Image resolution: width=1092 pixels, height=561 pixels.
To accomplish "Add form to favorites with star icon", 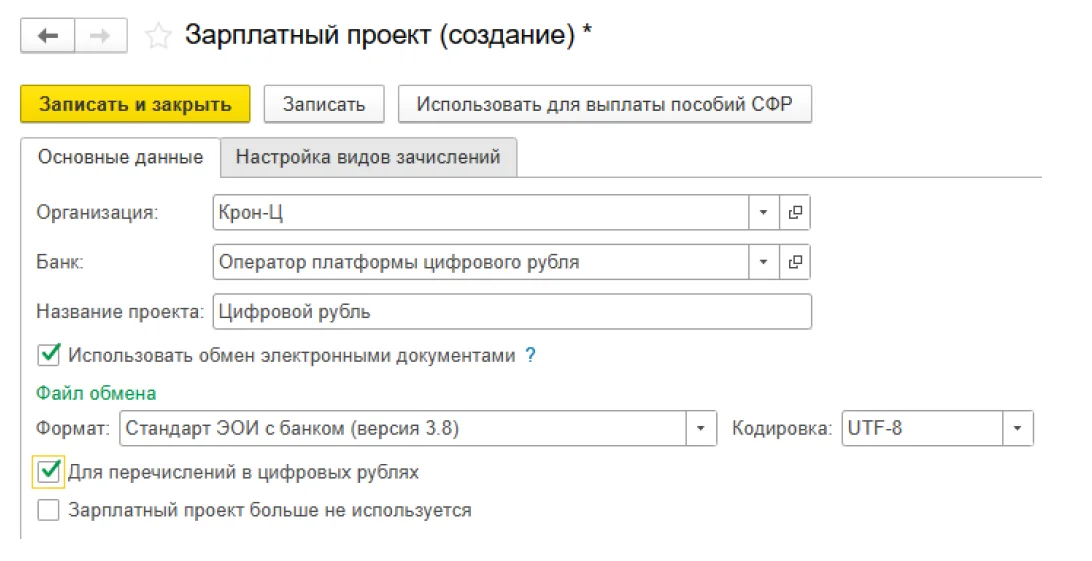I will tap(158, 36).
